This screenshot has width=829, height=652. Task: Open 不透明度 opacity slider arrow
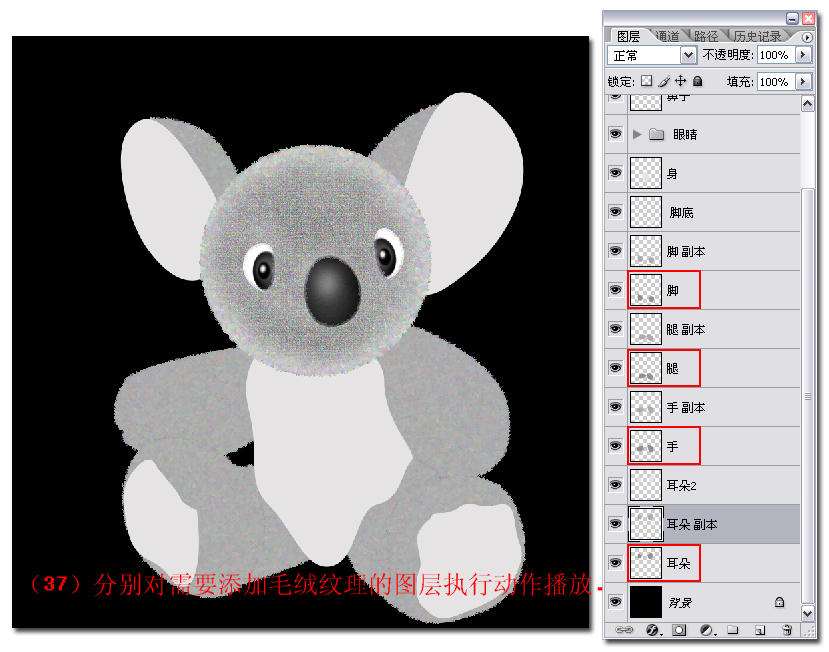[803, 55]
